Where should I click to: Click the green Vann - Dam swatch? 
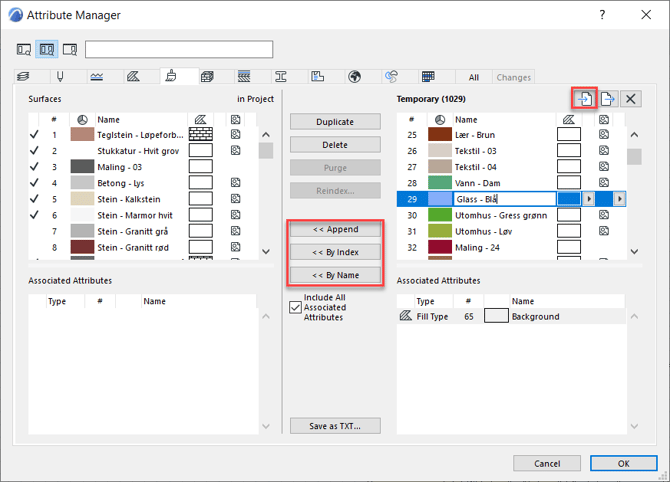coord(440,183)
